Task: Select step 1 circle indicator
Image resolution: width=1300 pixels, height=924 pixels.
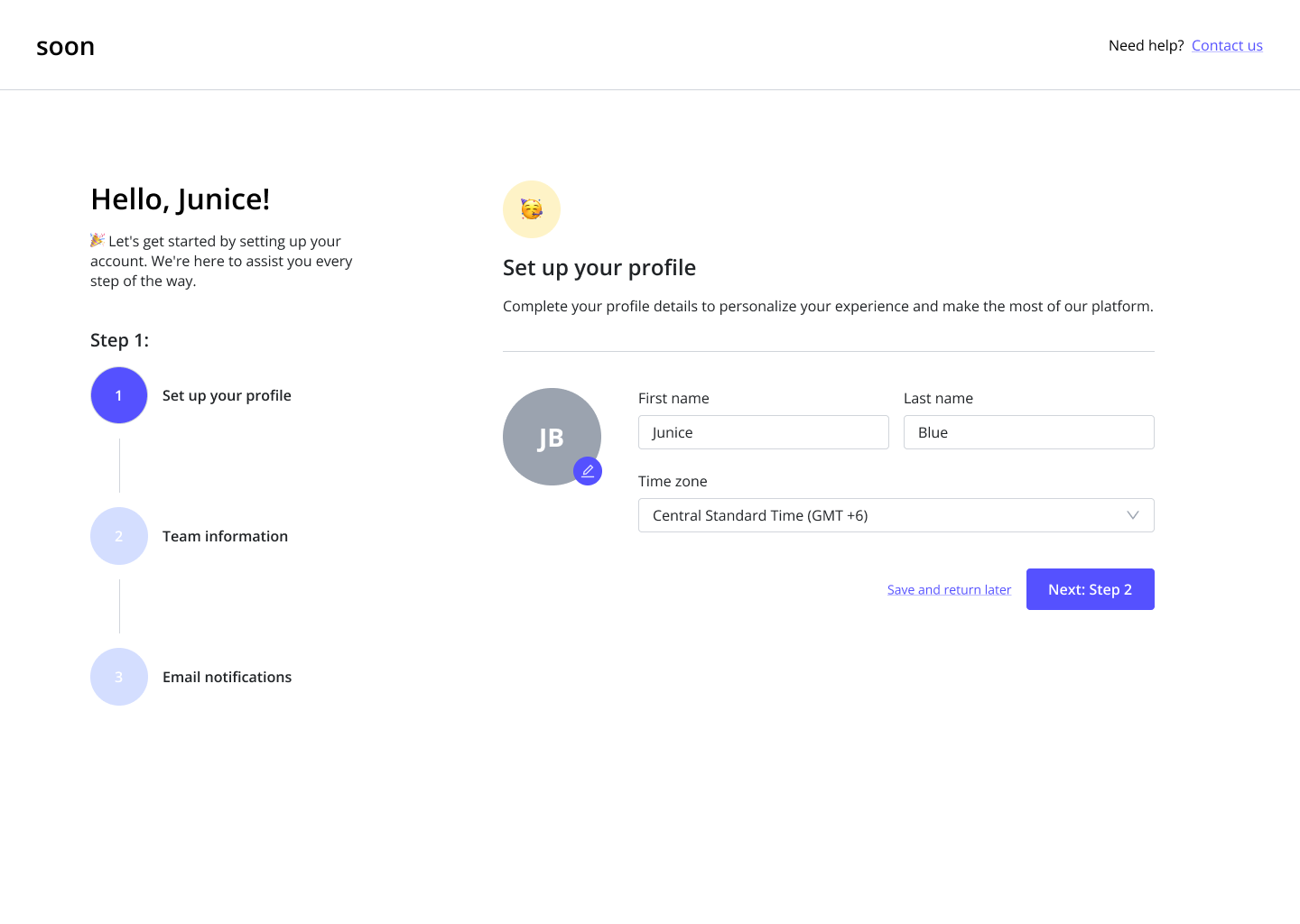Action: pos(119,395)
